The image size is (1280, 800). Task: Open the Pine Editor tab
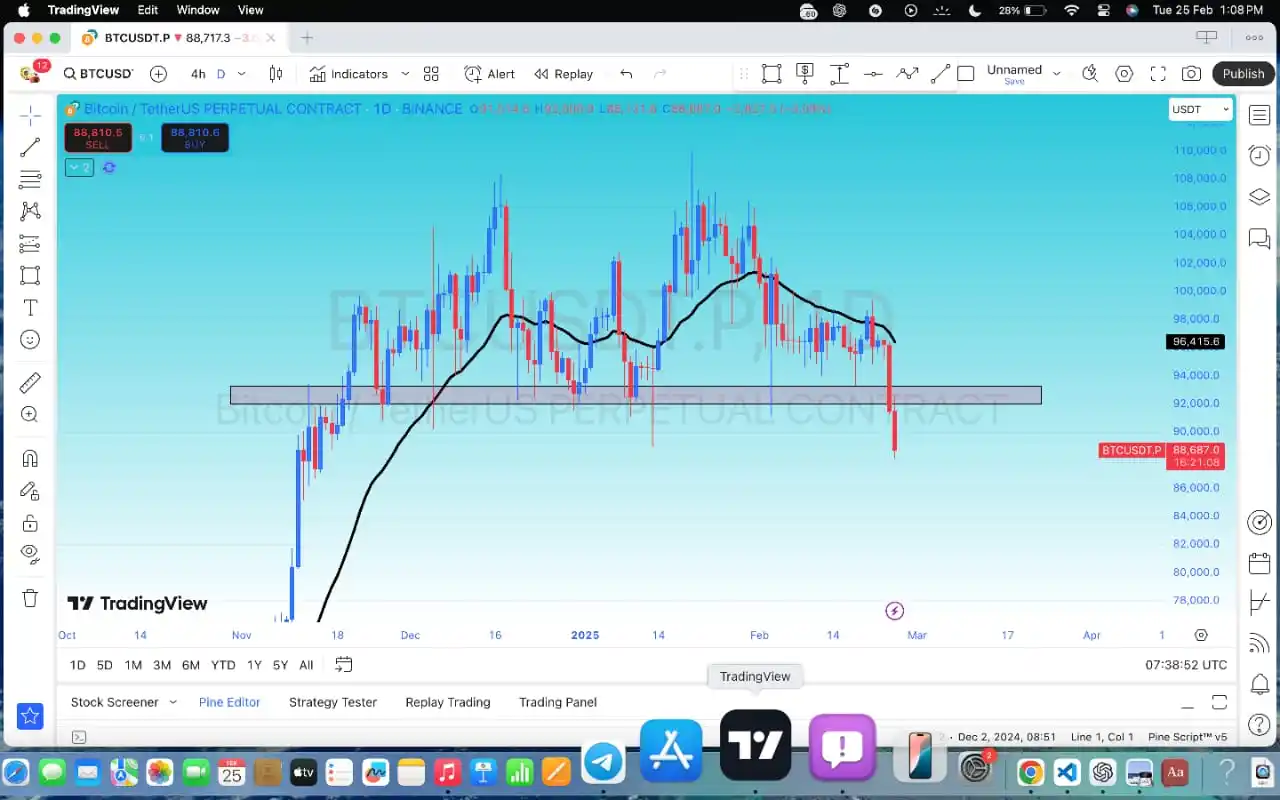coord(229,702)
